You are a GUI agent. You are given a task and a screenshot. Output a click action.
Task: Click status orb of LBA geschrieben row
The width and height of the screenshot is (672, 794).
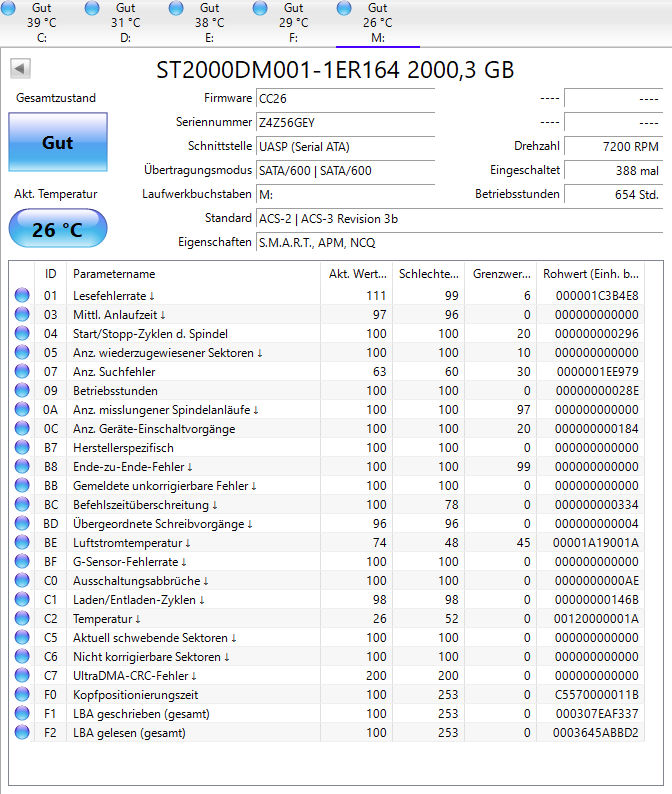point(22,713)
